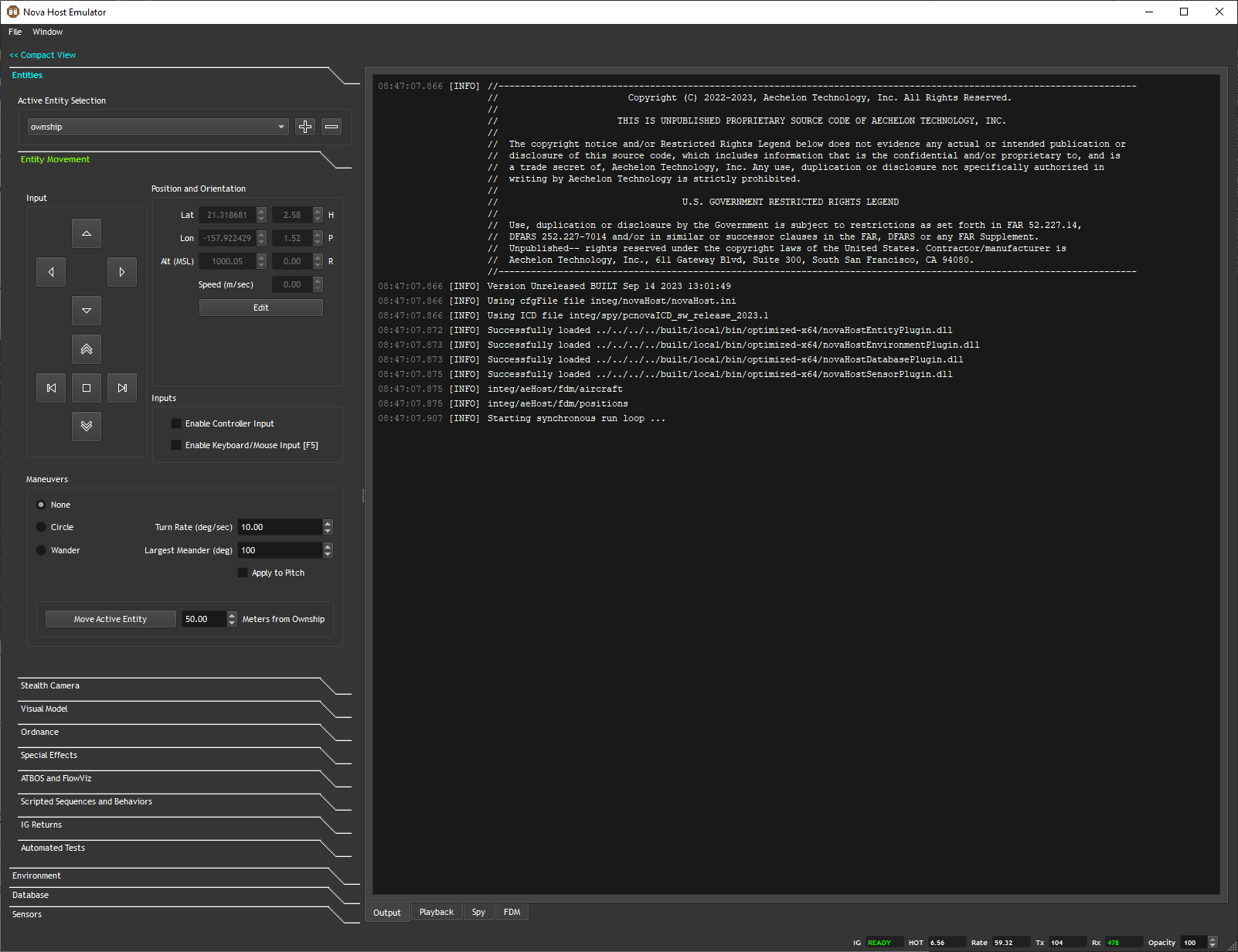Select the Circle maneuver radio button
Viewport: 1238px width, 952px height.
pos(41,527)
